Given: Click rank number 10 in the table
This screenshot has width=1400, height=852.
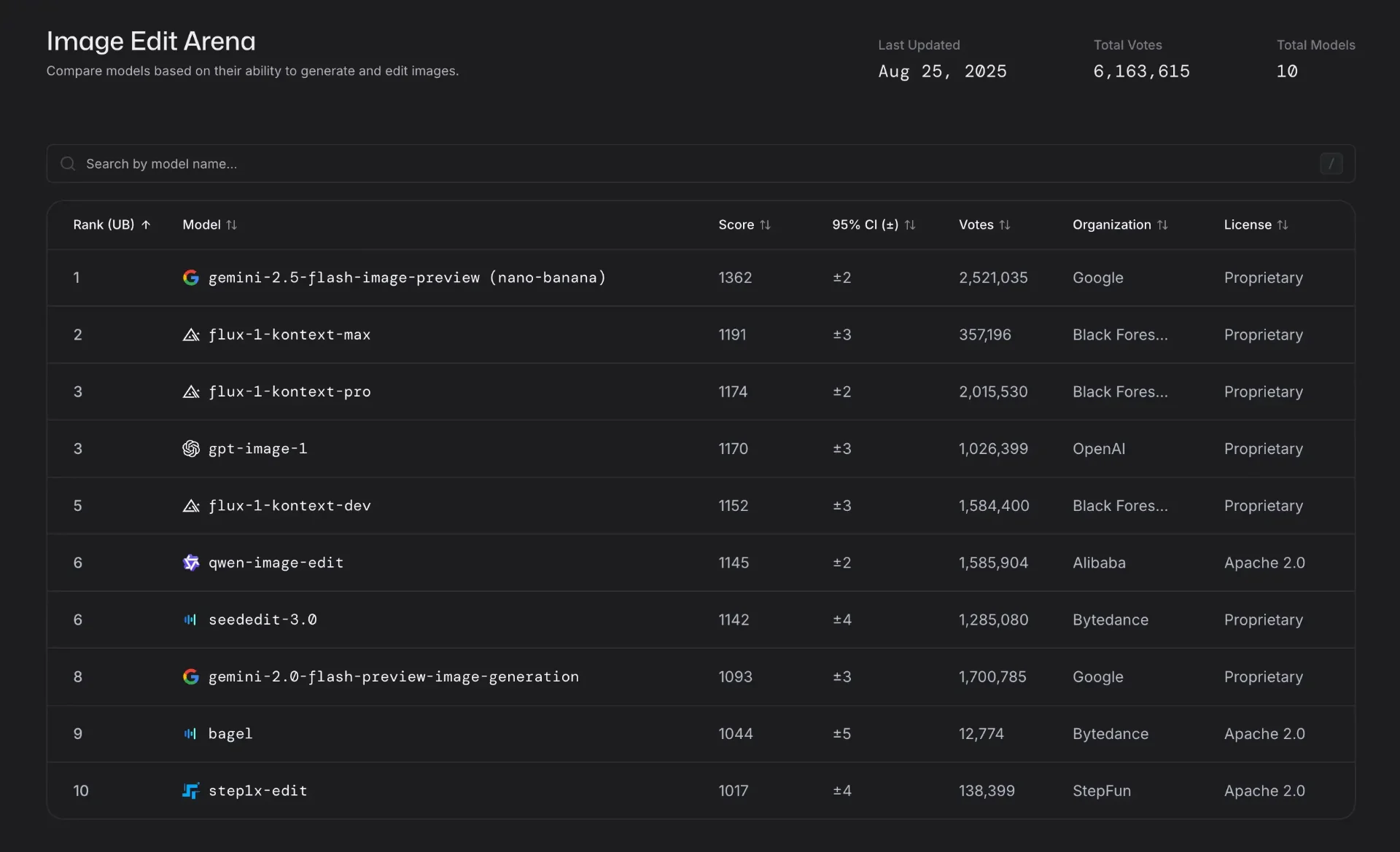Looking at the screenshot, I should (x=81, y=790).
